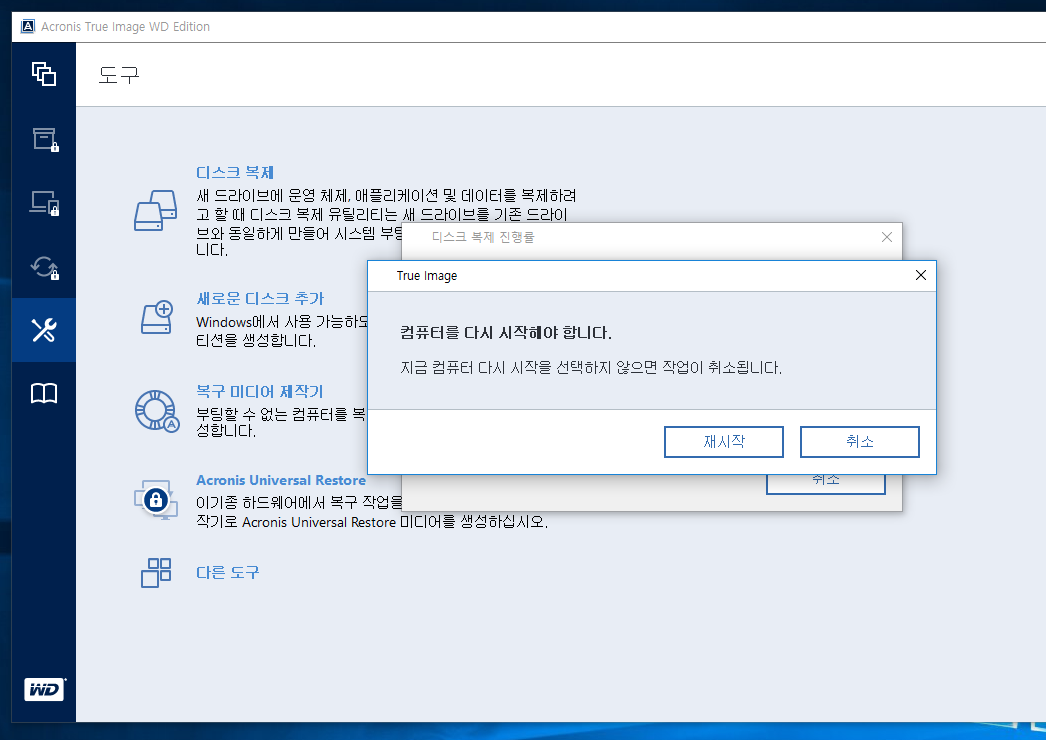Viewport: 1046px width, 740px height.
Task: Click the Acronis True Image WD Edition title
Action: [125, 27]
